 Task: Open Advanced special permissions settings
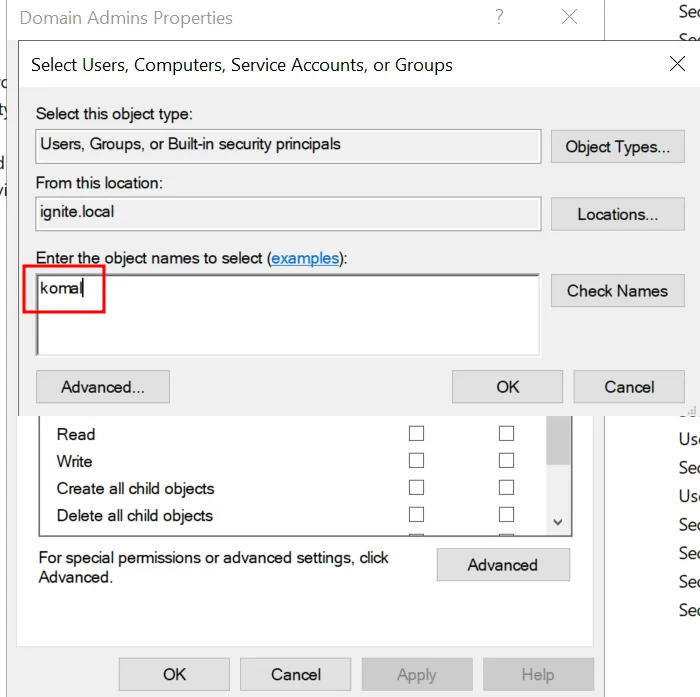502,565
